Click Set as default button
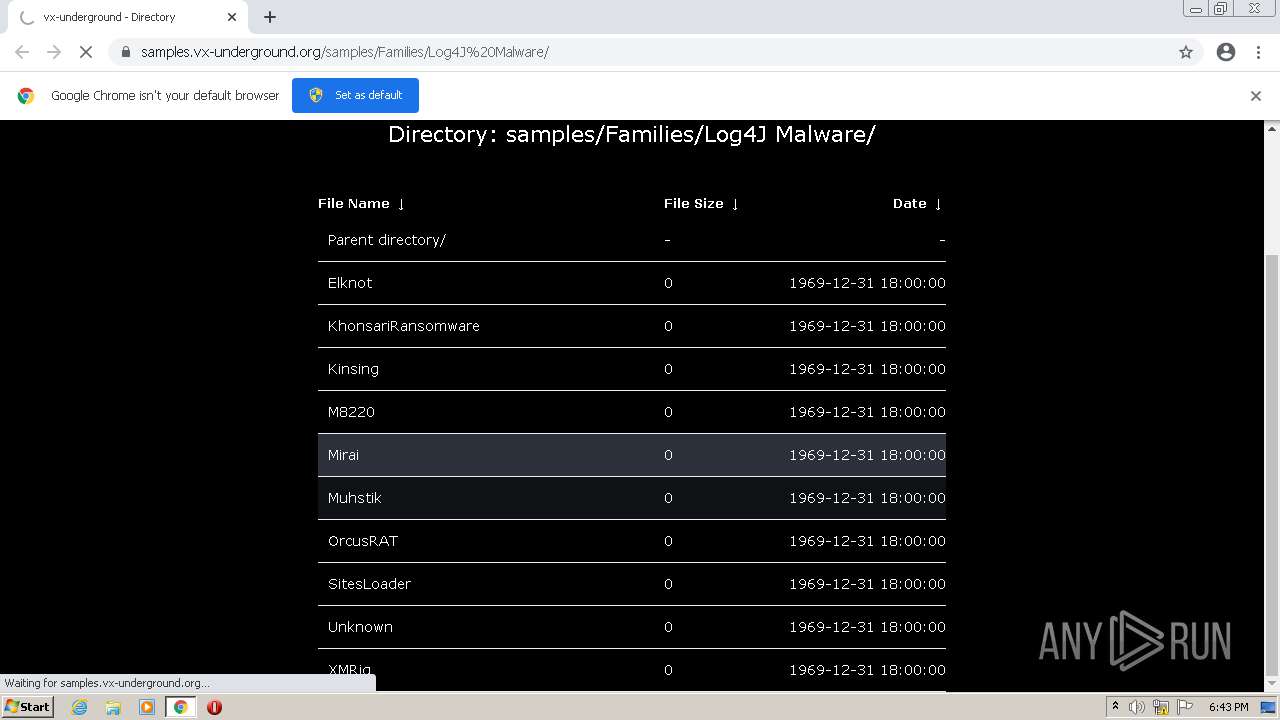The width and height of the screenshot is (1280, 720). (x=355, y=95)
